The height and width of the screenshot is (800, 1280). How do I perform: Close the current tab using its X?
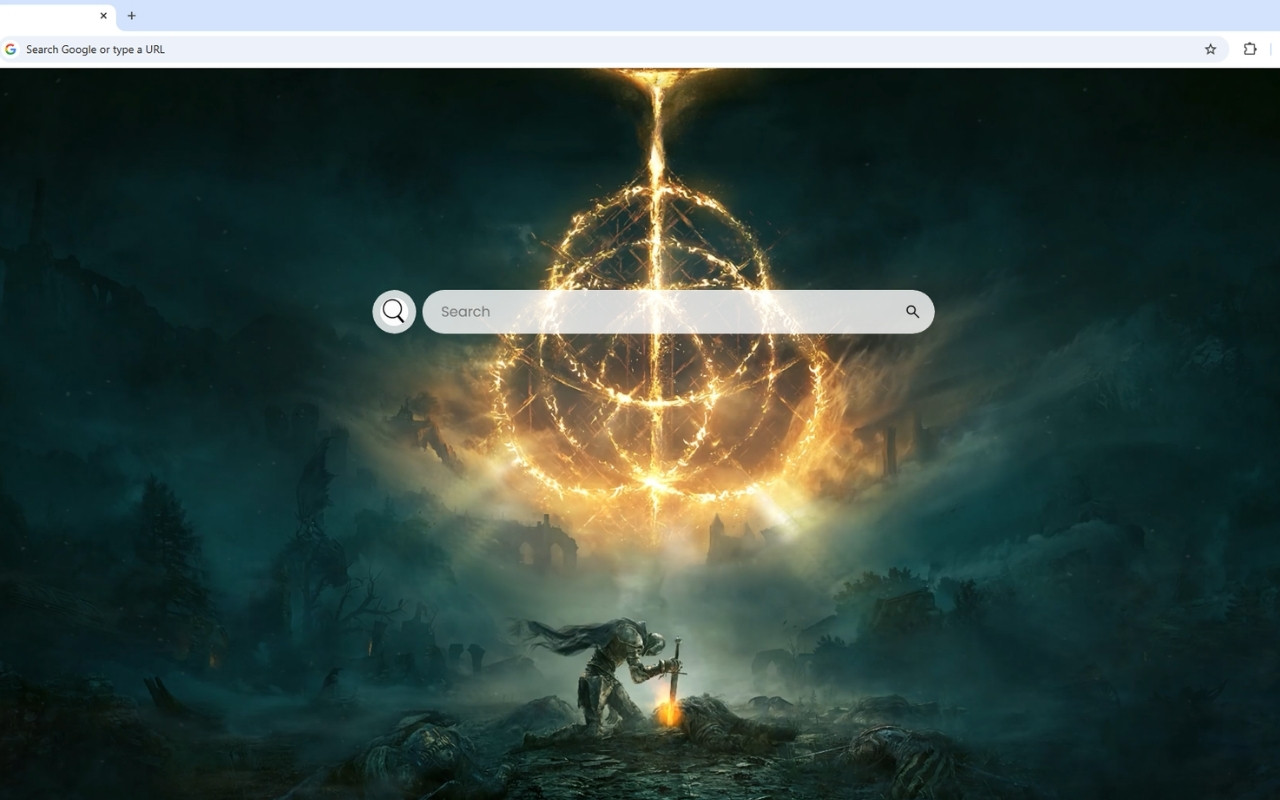[x=103, y=16]
